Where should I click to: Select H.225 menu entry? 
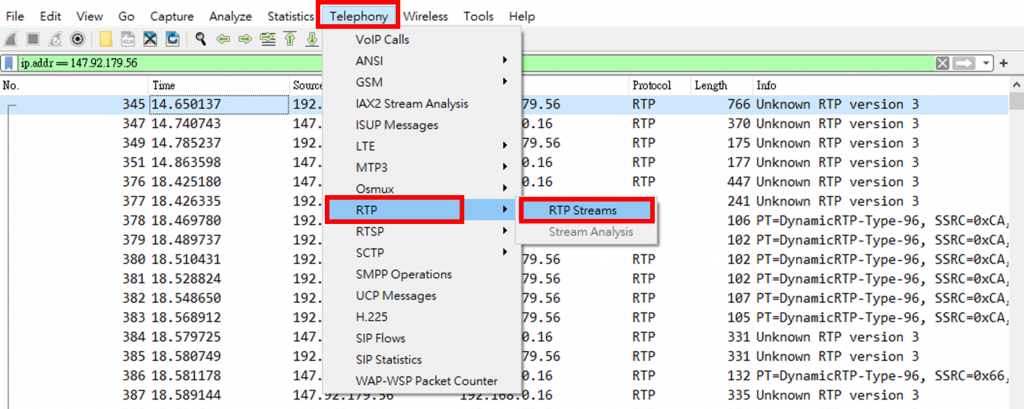(423, 316)
